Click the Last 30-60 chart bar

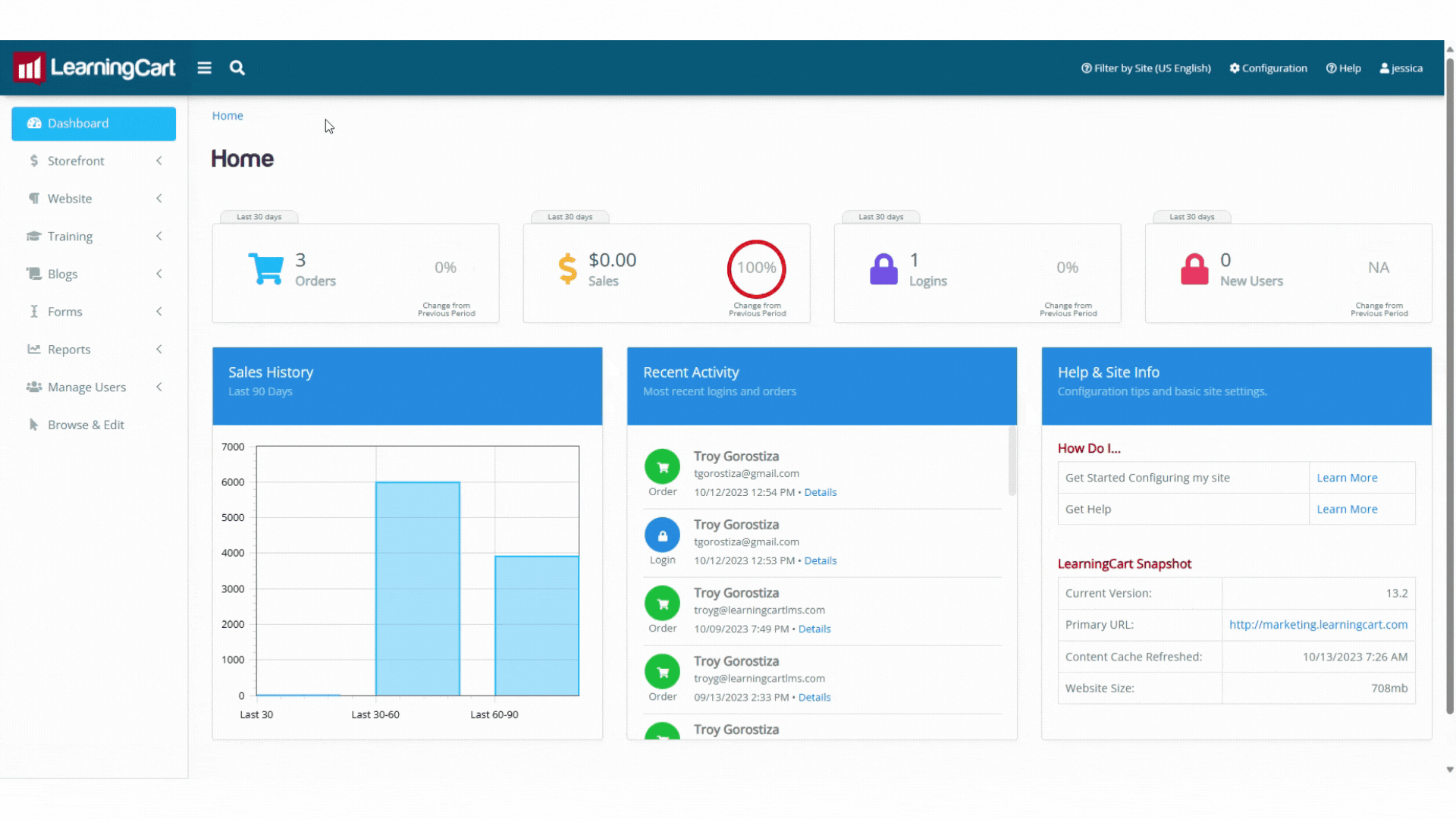click(x=417, y=588)
